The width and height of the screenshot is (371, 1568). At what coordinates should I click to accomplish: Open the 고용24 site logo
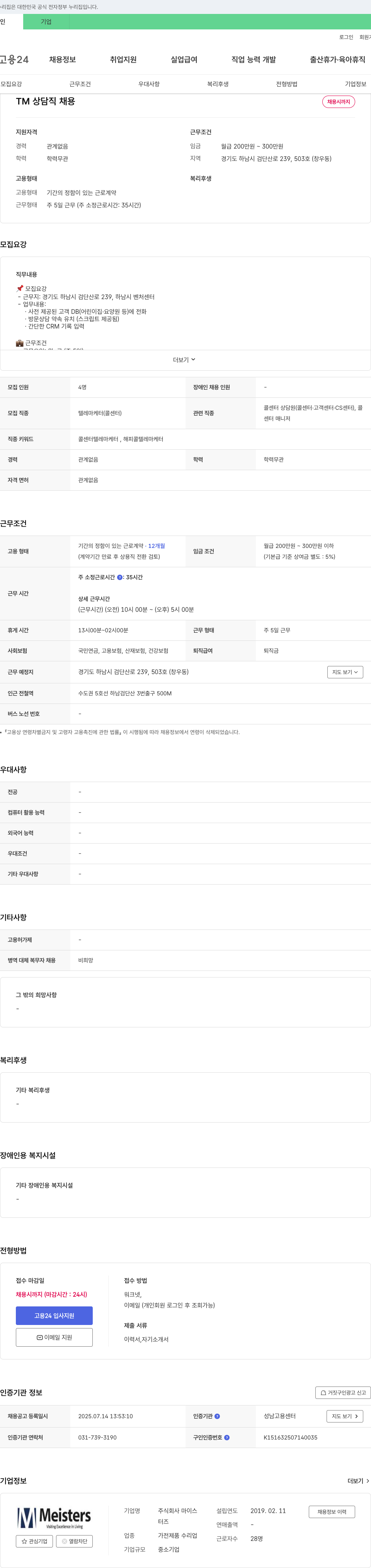tap(14, 60)
